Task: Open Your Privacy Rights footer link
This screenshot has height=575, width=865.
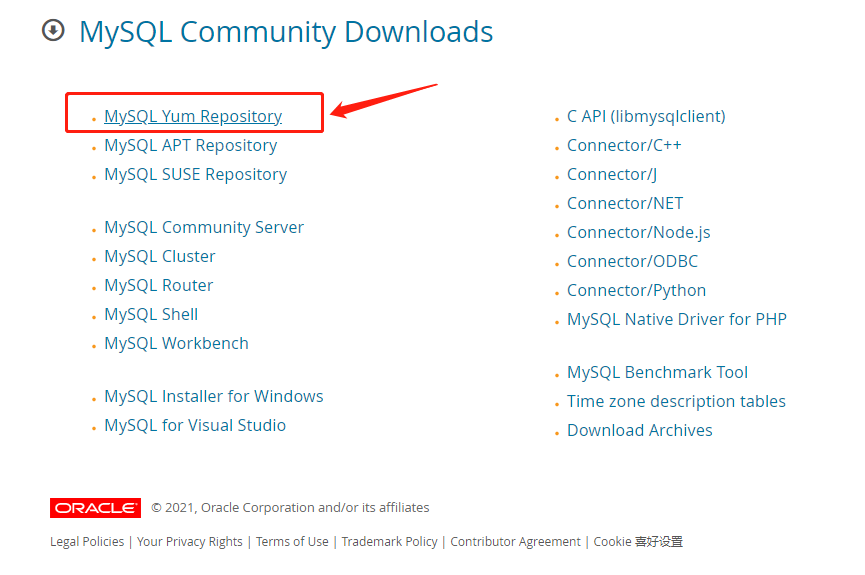Action: [190, 542]
